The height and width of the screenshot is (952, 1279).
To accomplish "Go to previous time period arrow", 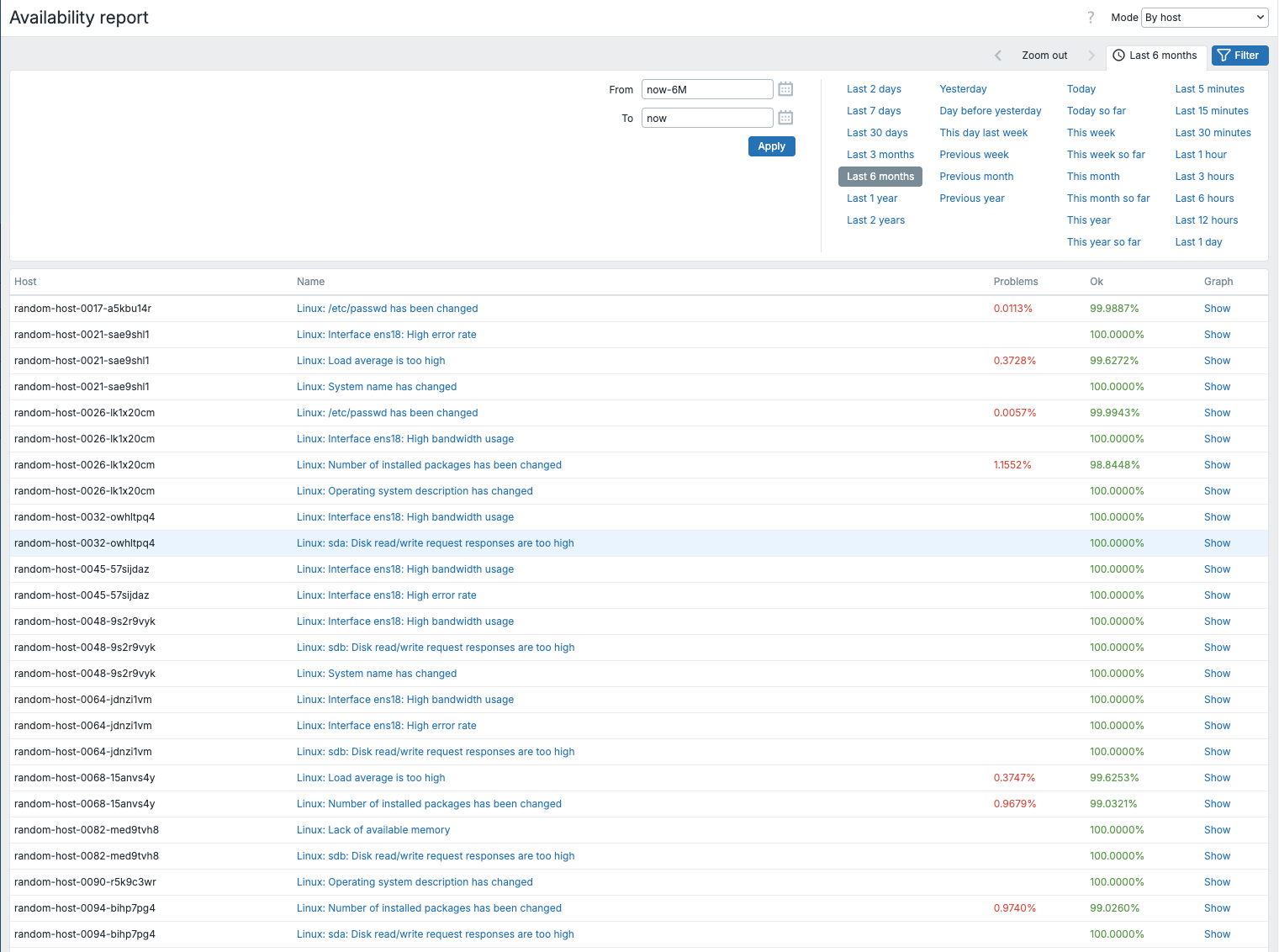I will coord(998,56).
